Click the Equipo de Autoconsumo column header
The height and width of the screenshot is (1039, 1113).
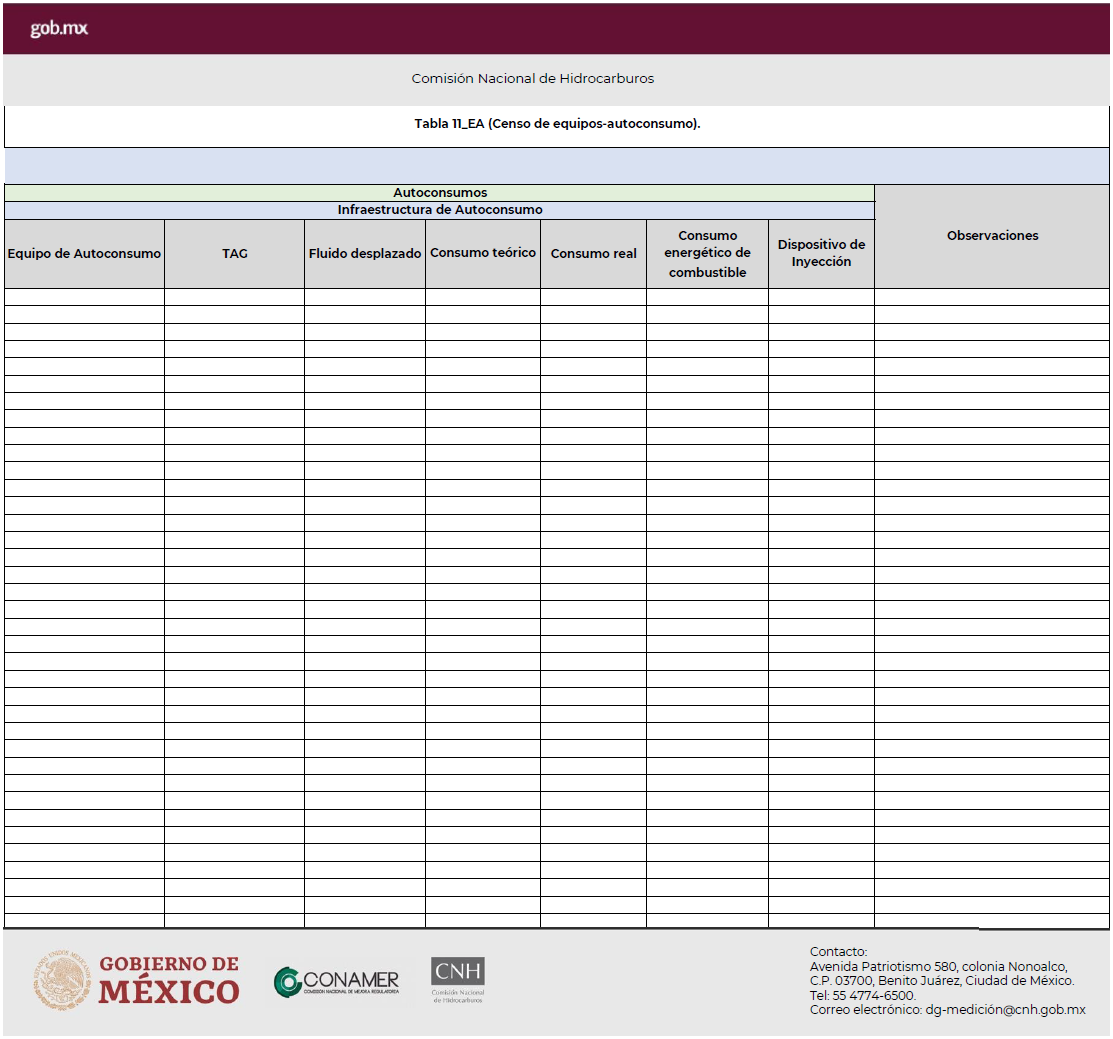[84, 254]
